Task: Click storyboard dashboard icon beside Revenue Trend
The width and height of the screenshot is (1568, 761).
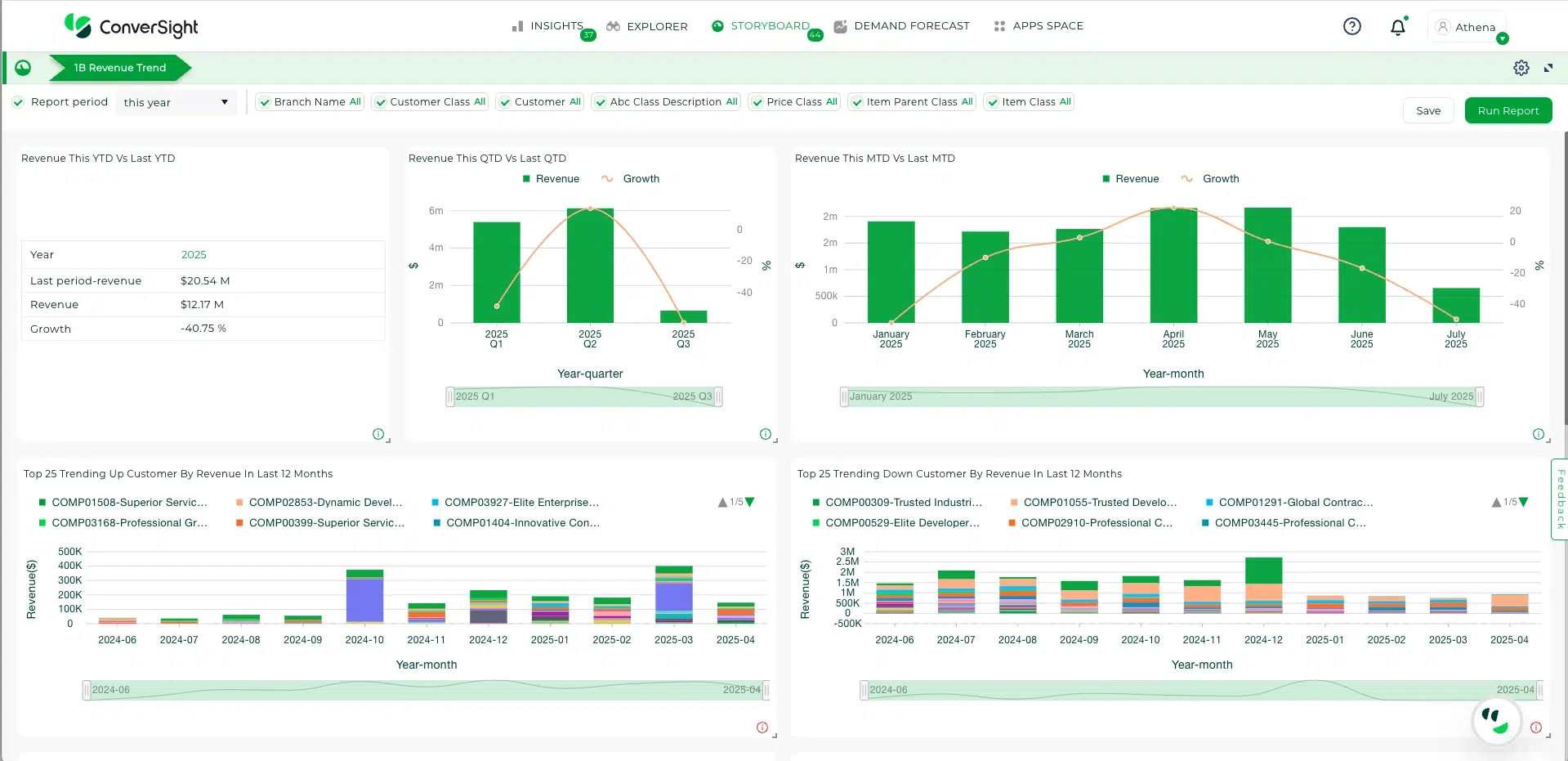Action: click(x=23, y=68)
